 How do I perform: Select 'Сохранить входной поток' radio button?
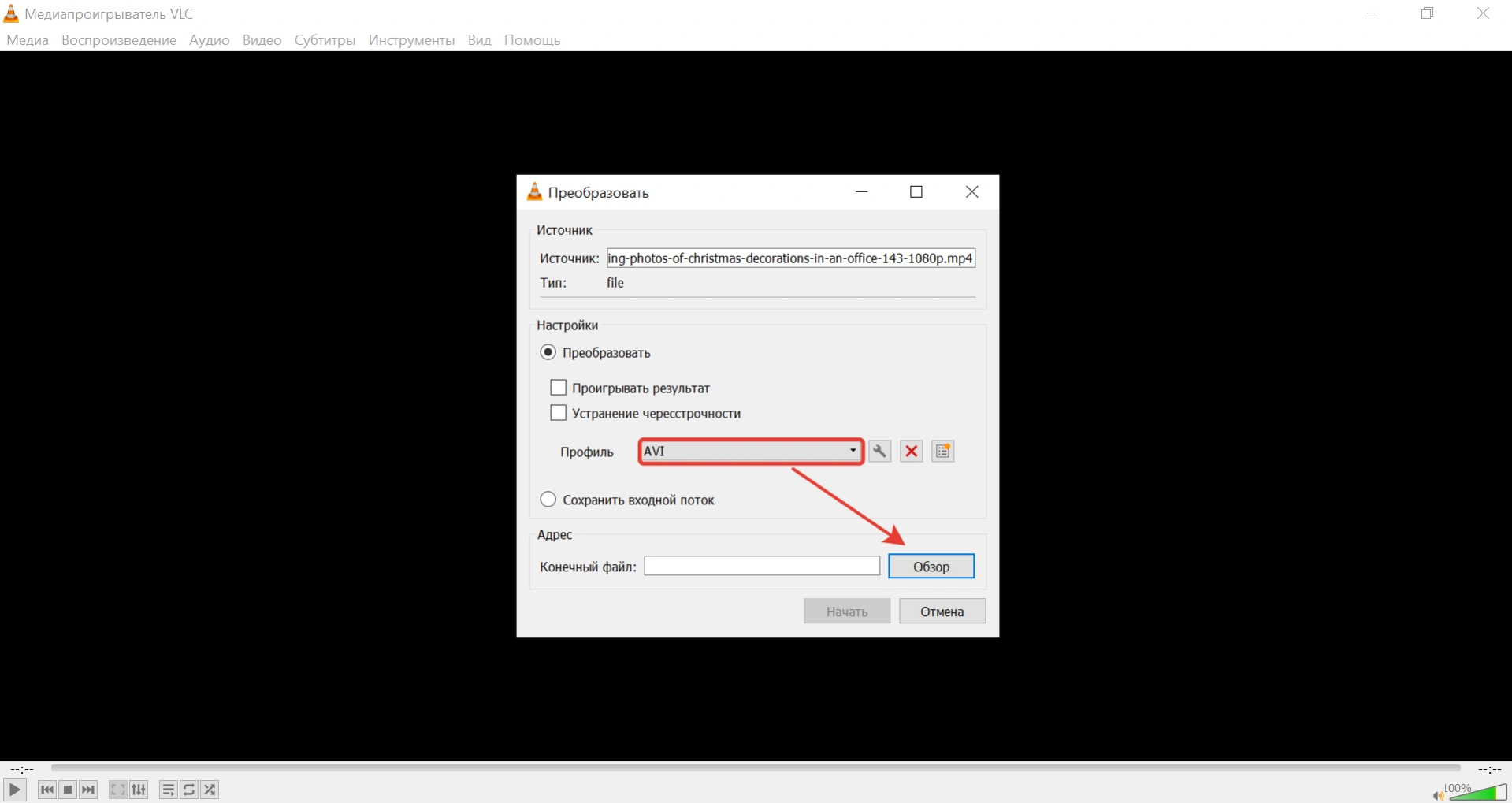tap(548, 500)
